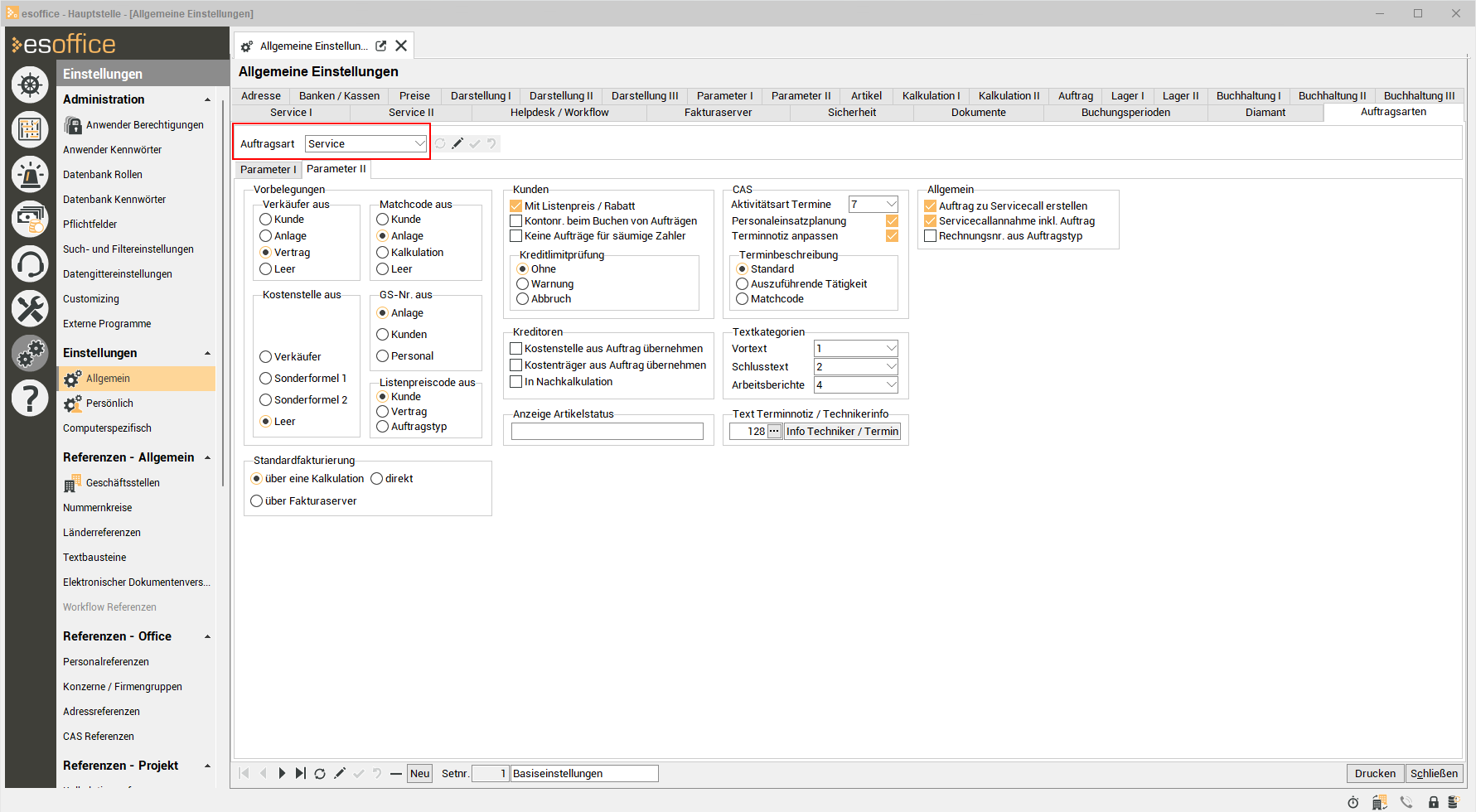Screen dimensions: 1476x812
Task: Click the Neu button
Action: [420, 773]
